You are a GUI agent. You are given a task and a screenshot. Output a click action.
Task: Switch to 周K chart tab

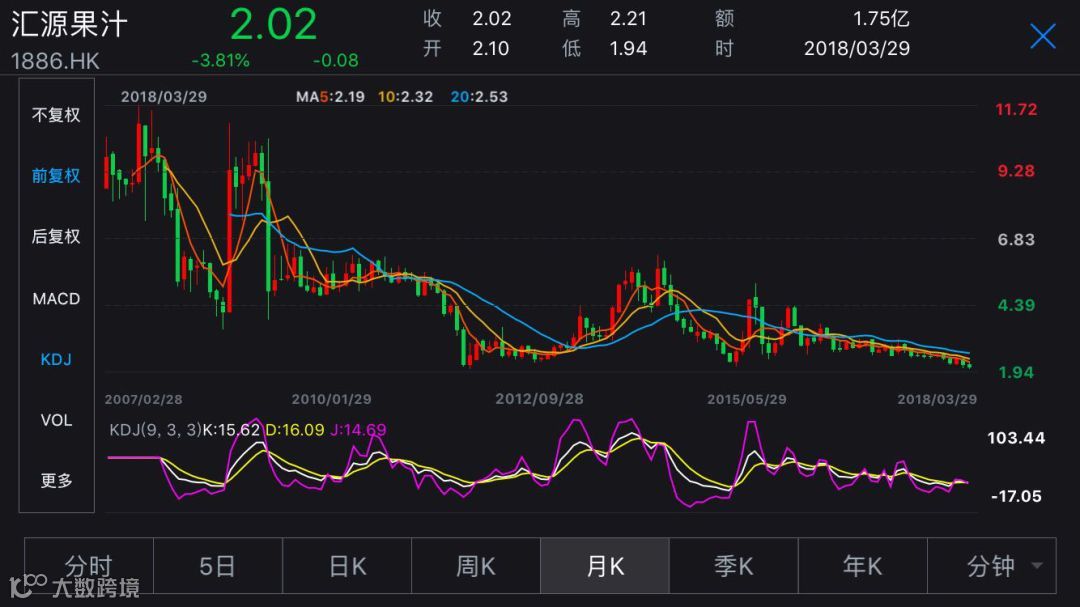pyautogui.click(x=476, y=566)
